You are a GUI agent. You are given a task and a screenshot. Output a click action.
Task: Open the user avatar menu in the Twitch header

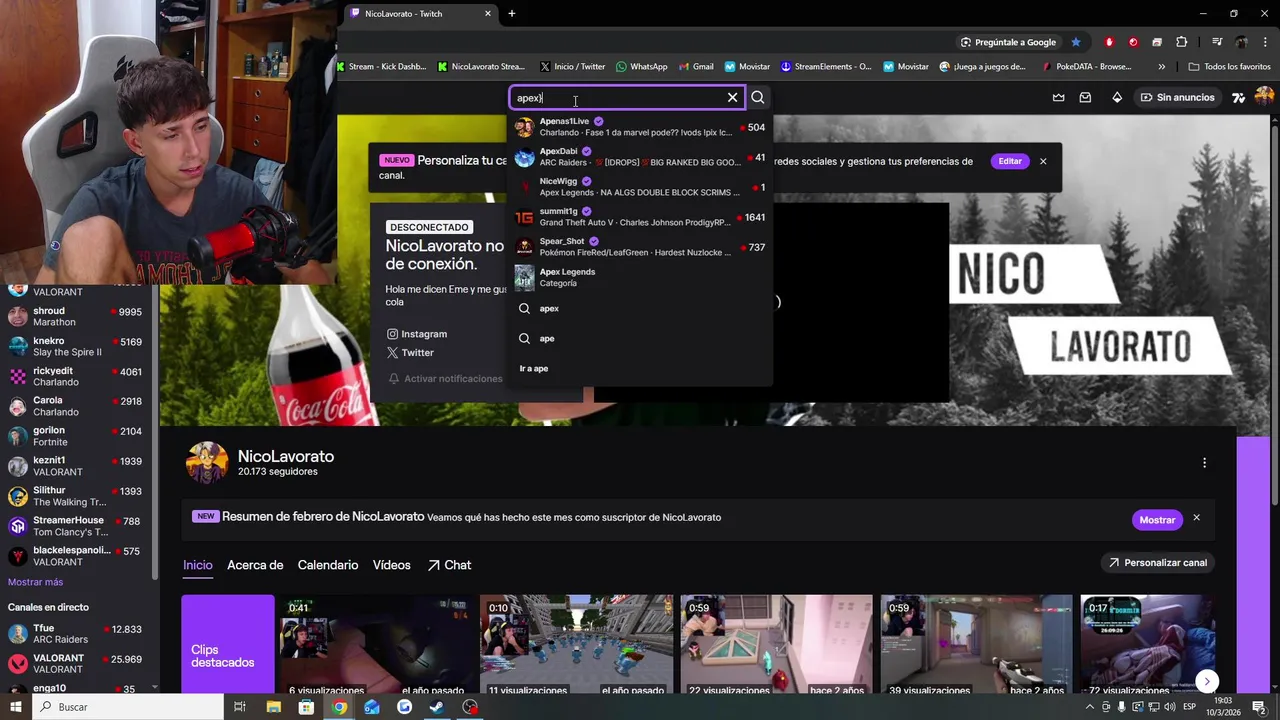click(1264, 97)
